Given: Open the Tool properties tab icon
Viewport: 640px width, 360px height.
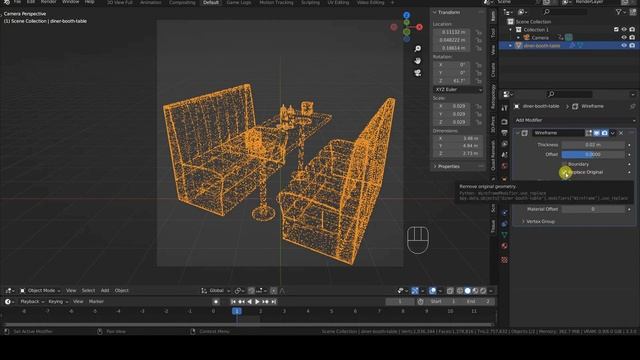Looking at the screenshot, I should pyautogui.click(x=504, y=108).
